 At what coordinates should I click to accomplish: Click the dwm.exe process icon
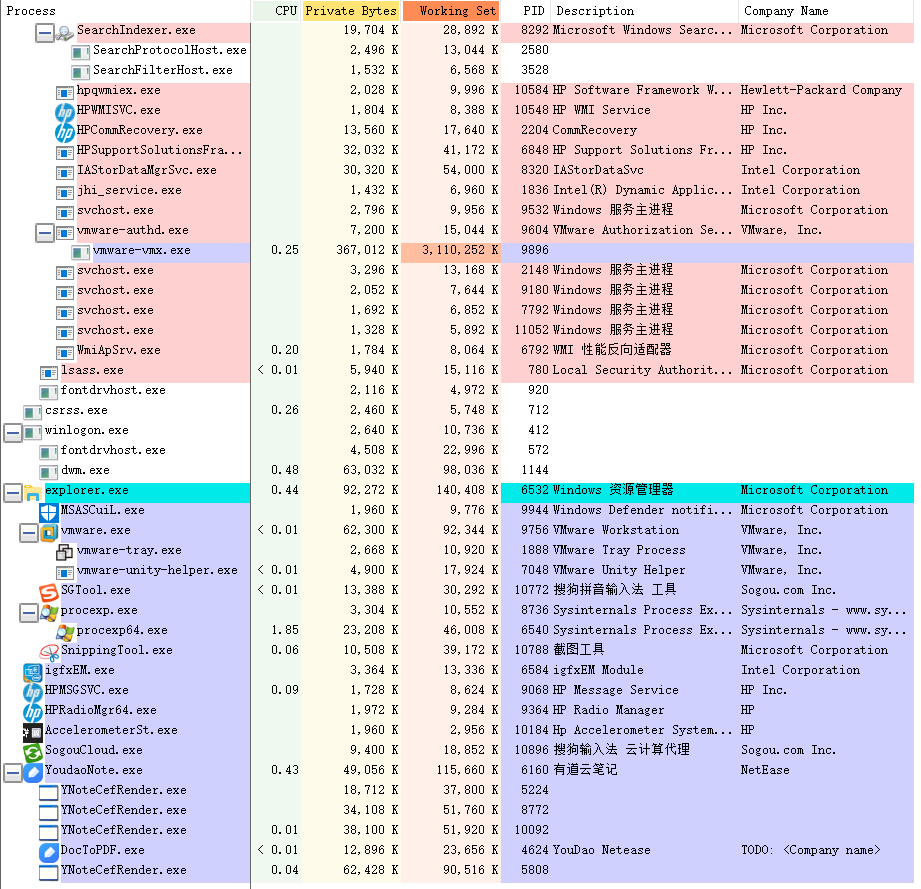tap(49, 472)
